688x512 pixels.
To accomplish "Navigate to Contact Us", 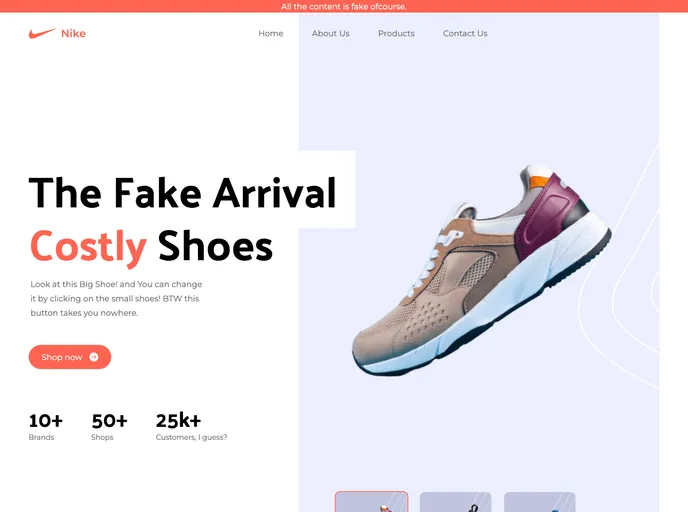I will 465,33.
